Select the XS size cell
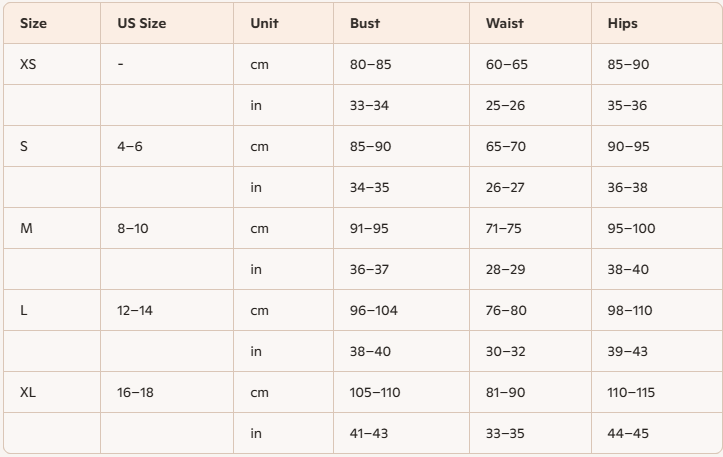723x457 pixels. (x=29, y=64)
